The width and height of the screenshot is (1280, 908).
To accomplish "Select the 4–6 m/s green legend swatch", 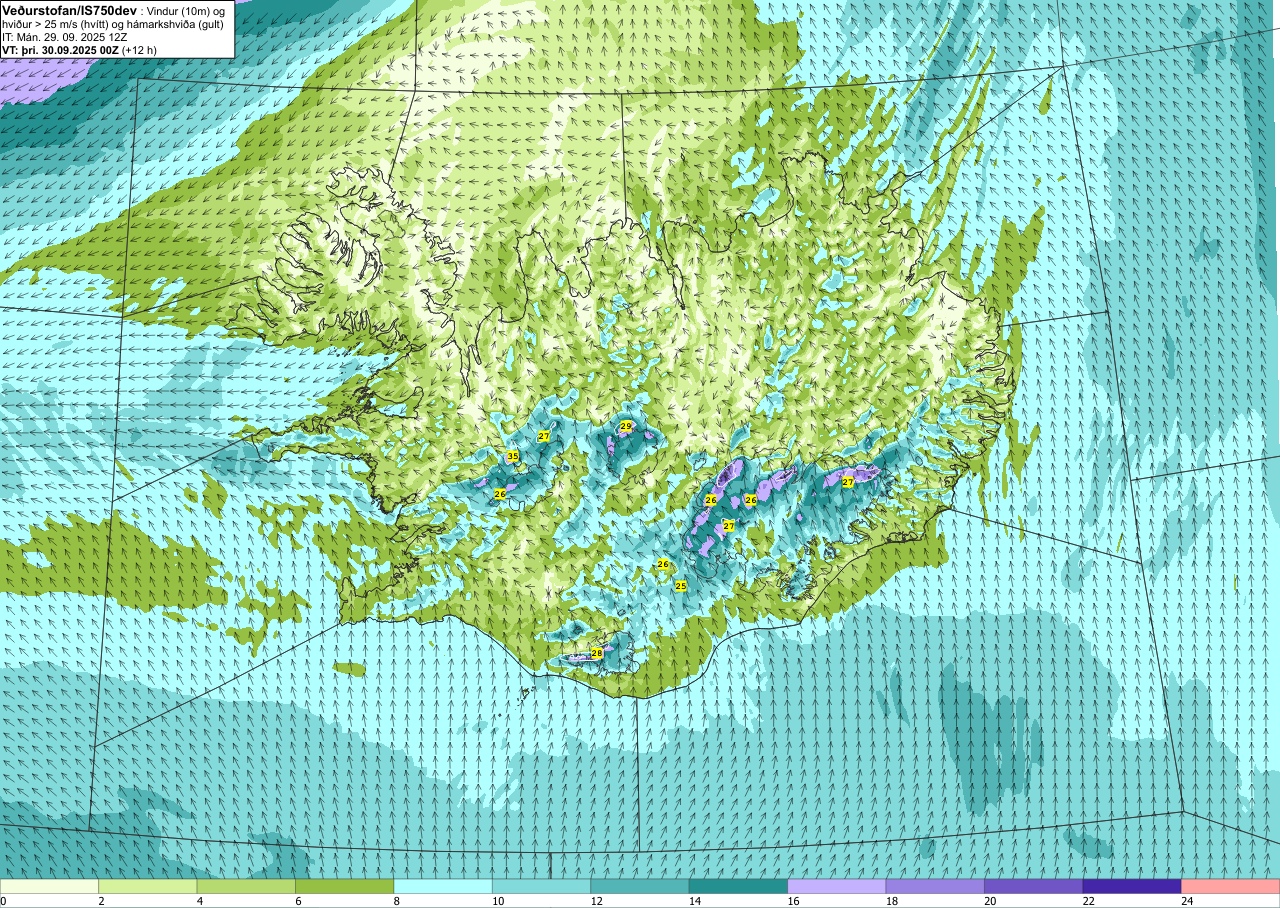I will pos(246,886).
